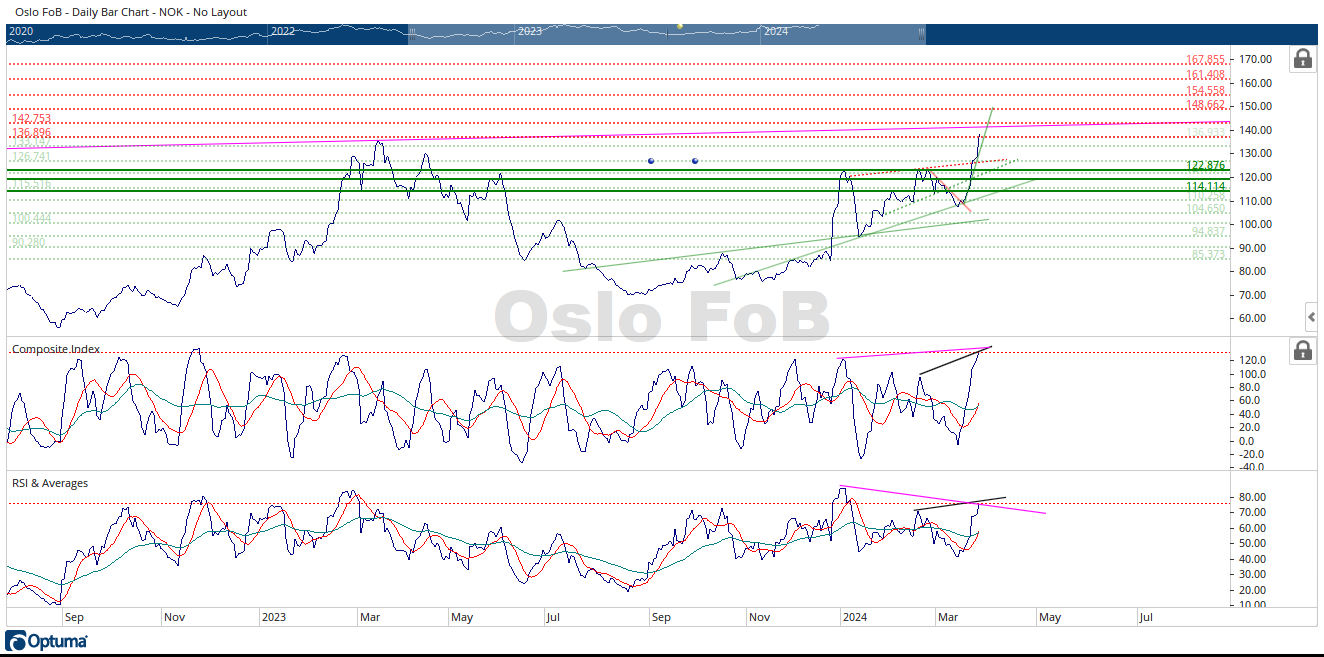This screenshot has height=657, width=1324.
Task: Select the 114.114 green level label
Action: (x=1205, y=187)
